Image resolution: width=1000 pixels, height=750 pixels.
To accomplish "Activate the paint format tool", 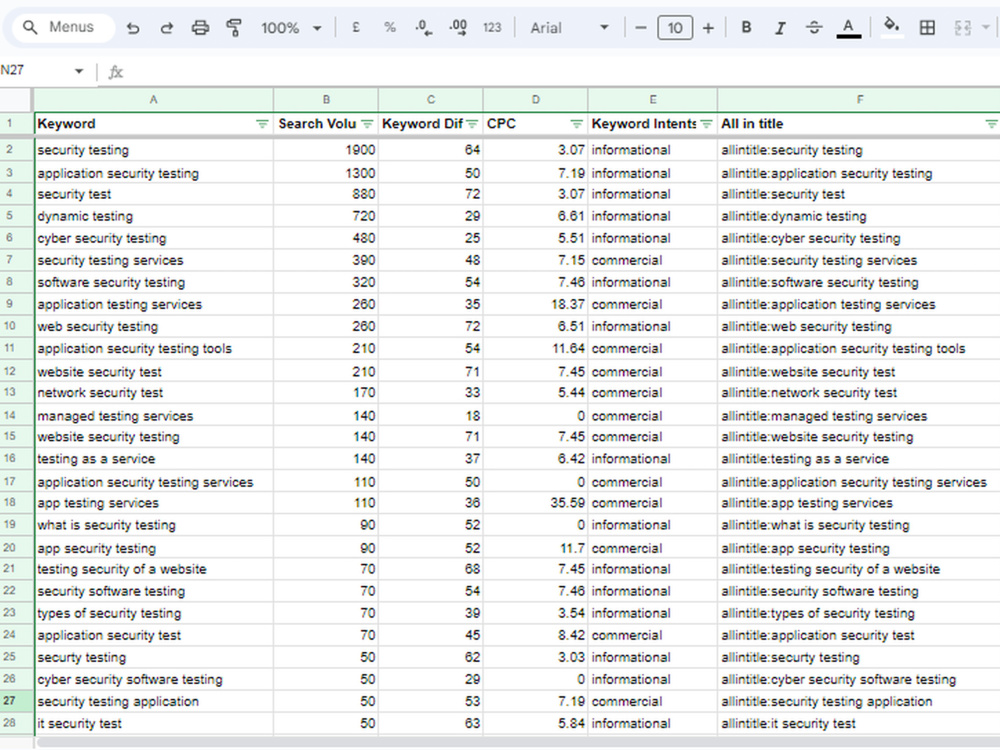I will point(234,28).
